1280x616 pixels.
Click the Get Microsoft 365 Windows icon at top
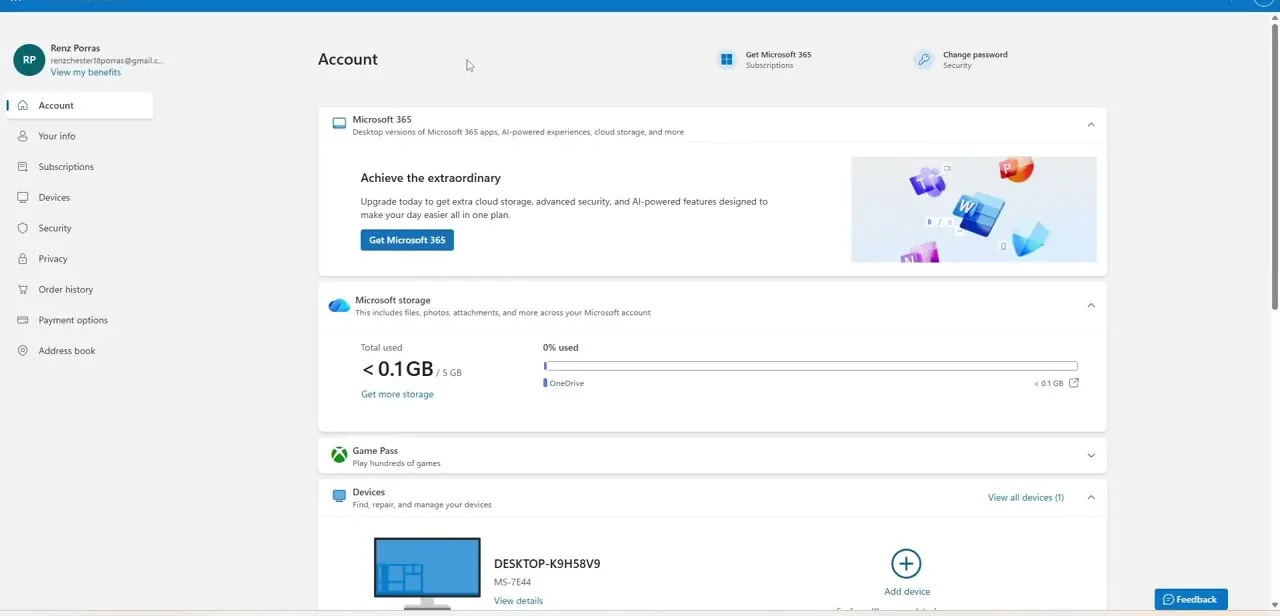(x=727, y=60)
